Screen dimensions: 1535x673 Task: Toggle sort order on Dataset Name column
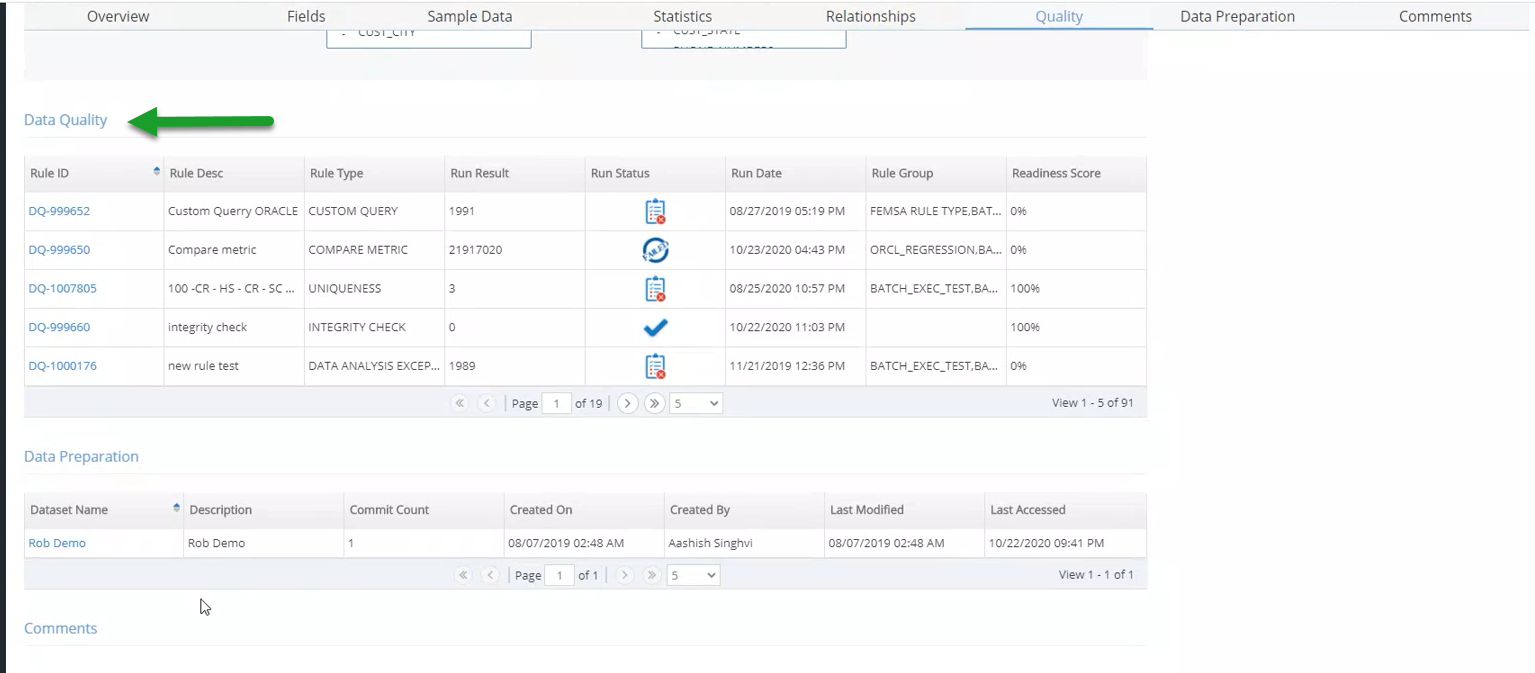click(177, 508)
